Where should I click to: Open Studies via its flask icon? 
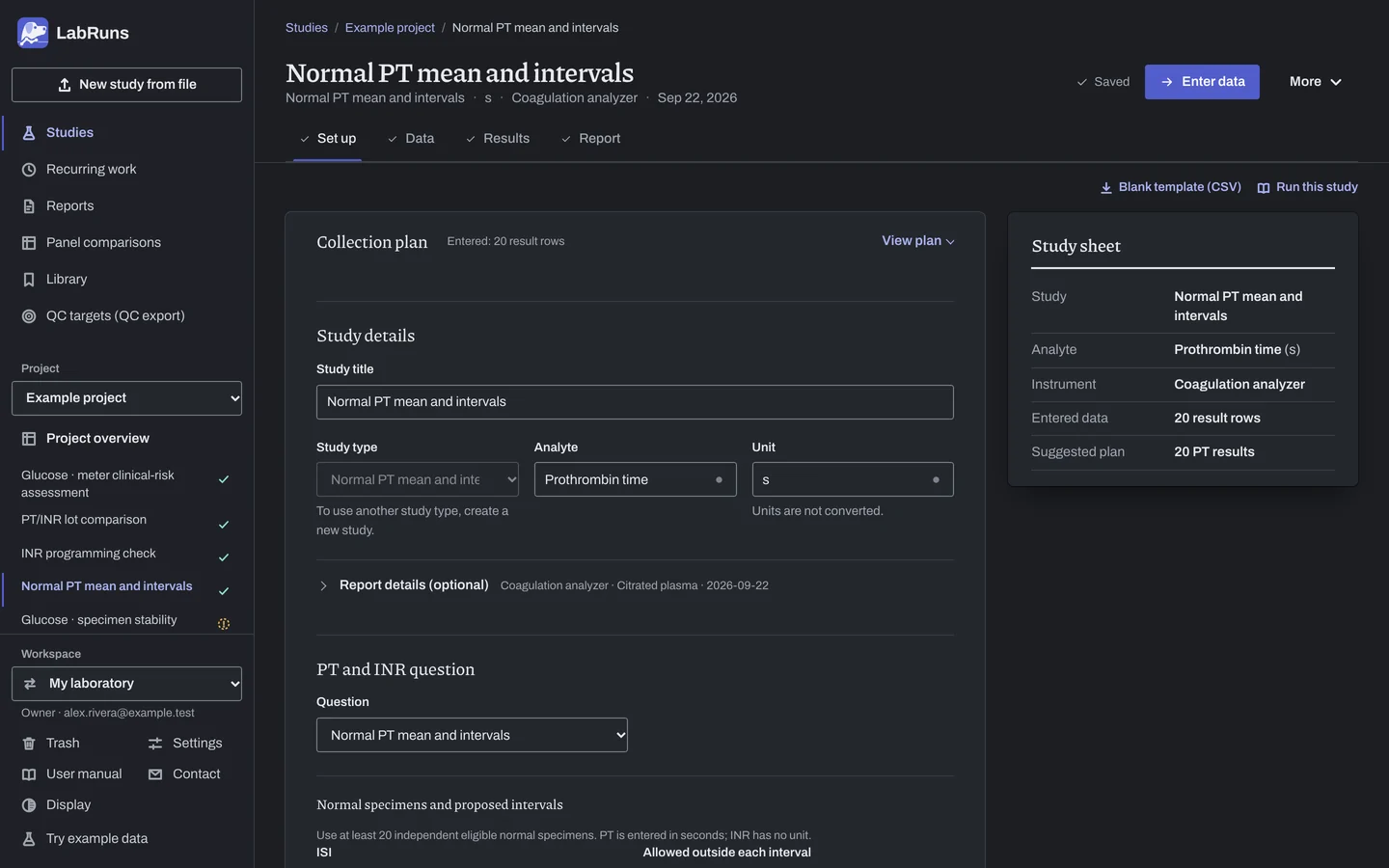coord(29,133)
